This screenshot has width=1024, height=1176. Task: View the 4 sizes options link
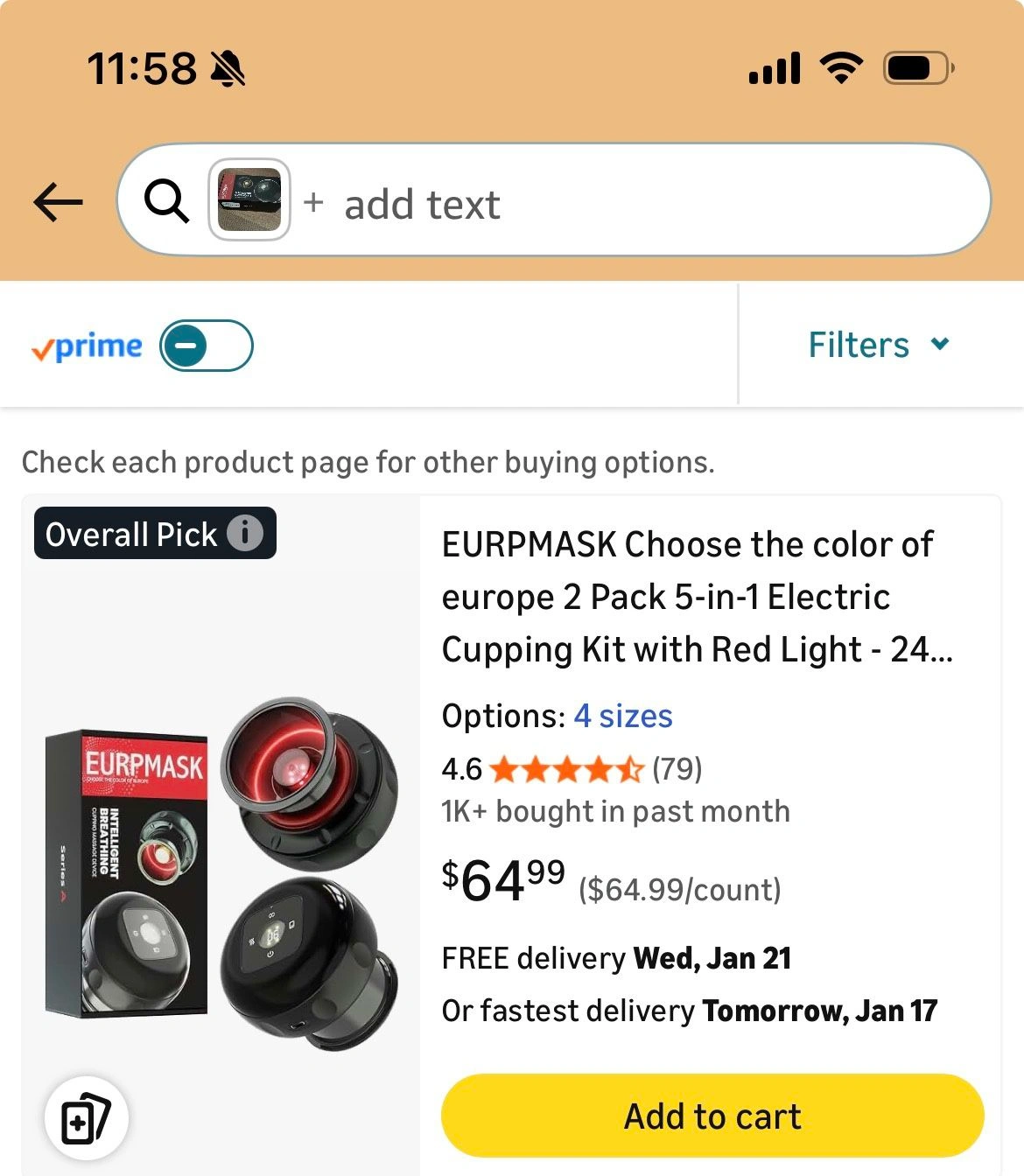pos(623,717)
